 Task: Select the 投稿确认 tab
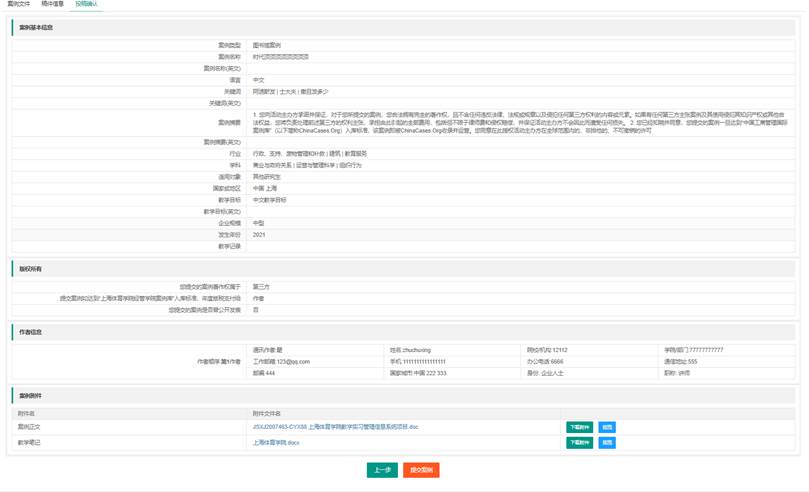87,5
